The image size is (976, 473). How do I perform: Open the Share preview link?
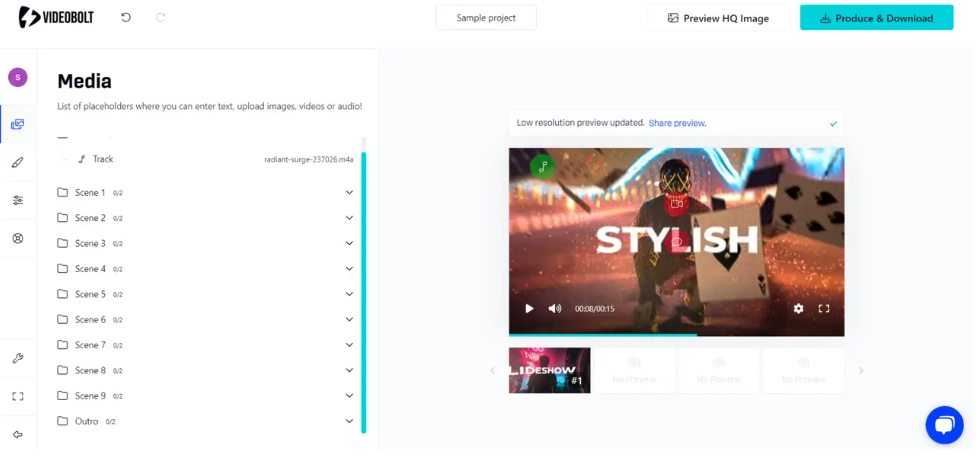(677, 123)
